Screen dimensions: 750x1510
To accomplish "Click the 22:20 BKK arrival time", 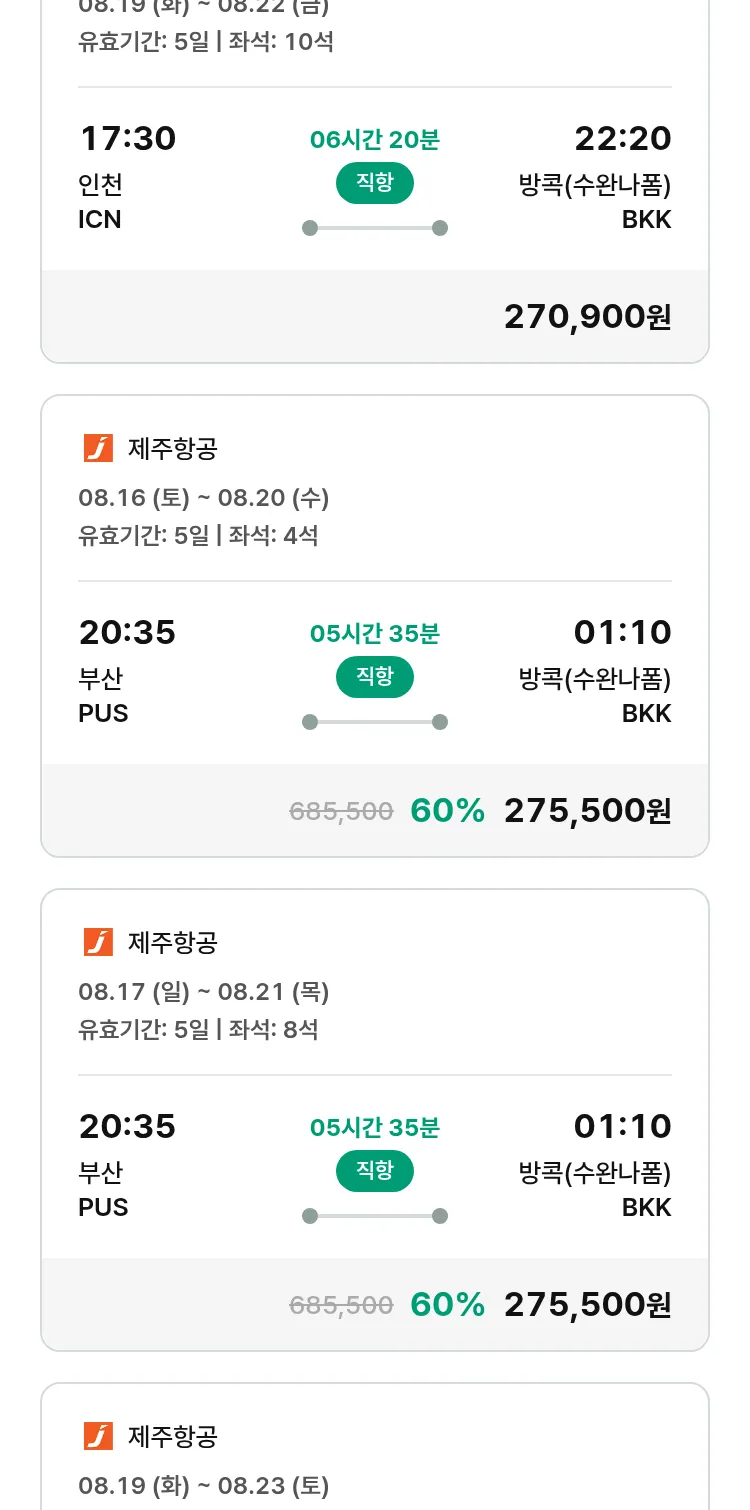I will 622,138.
